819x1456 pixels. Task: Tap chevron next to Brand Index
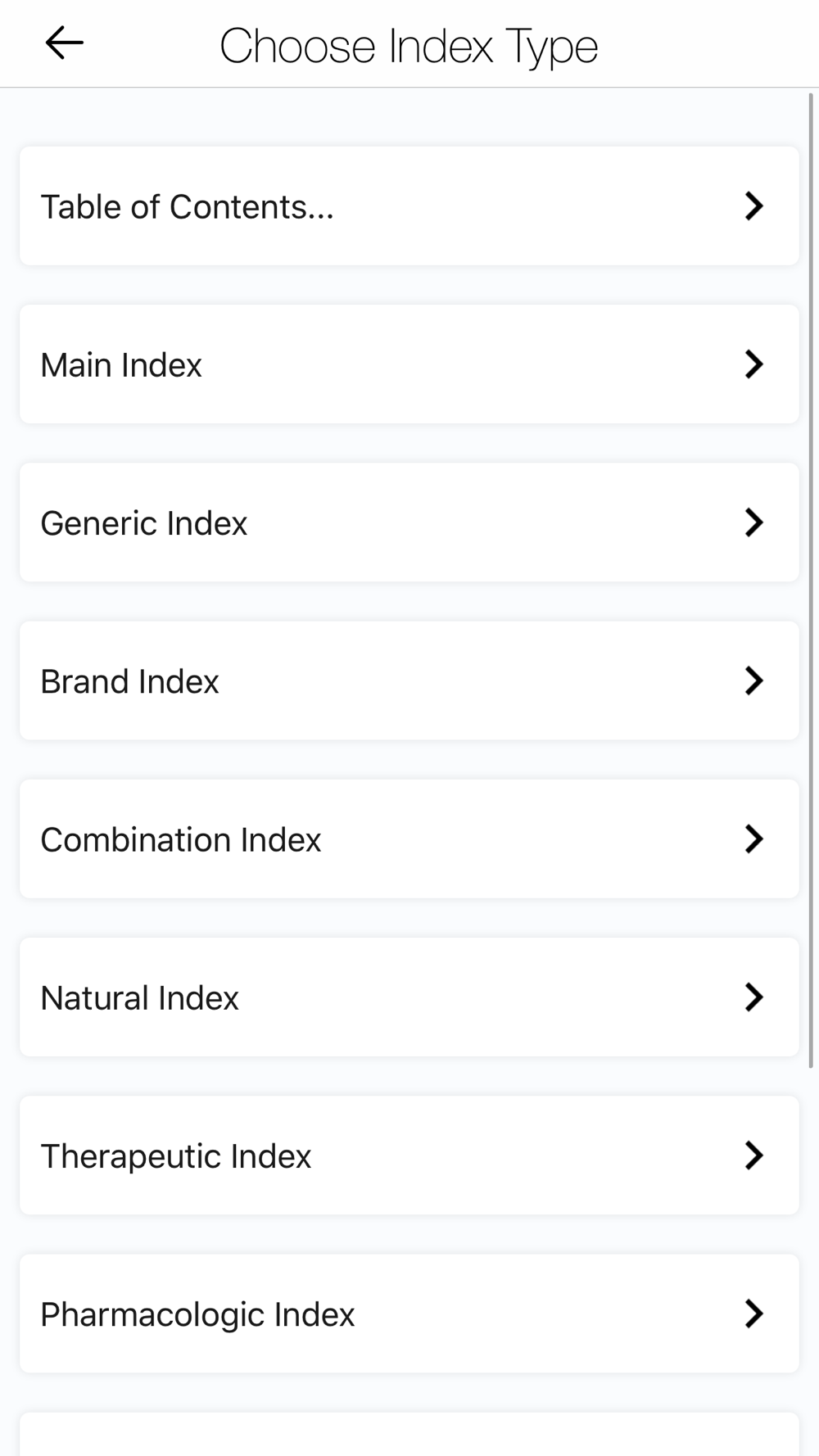click(754, 681)
